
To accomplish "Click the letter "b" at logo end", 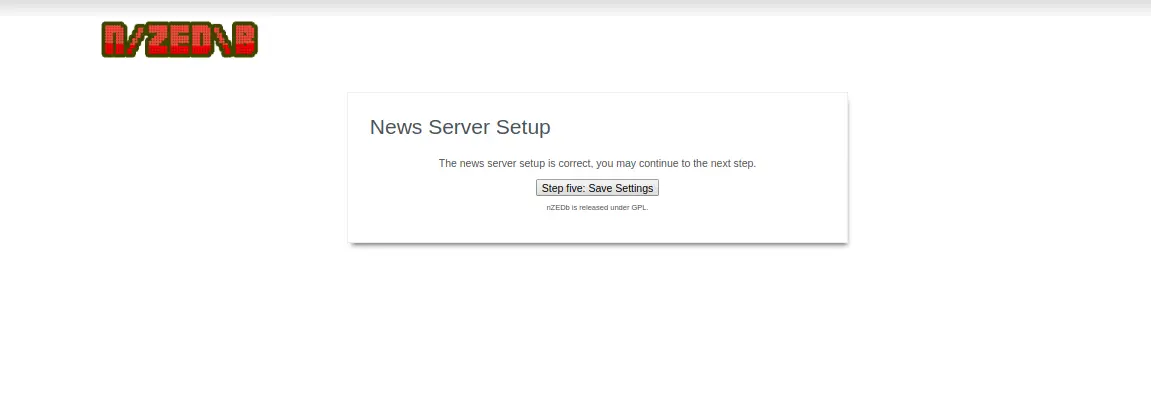I will pyautogui.click(x=245, y=40).
